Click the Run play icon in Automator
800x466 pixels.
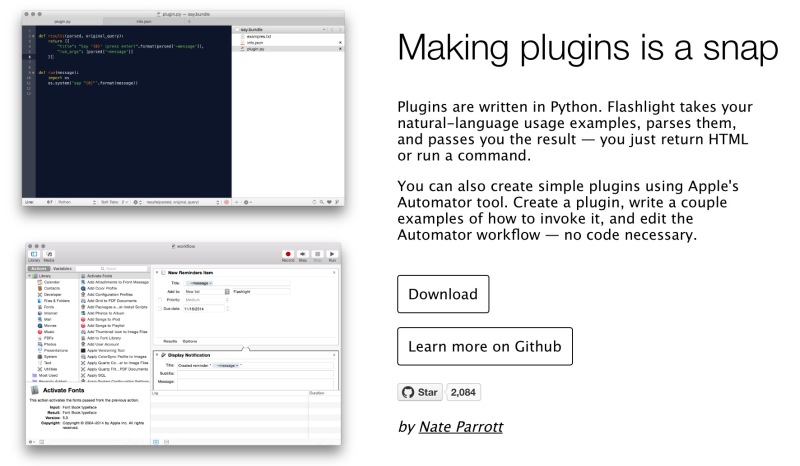[x=332, y=254]
